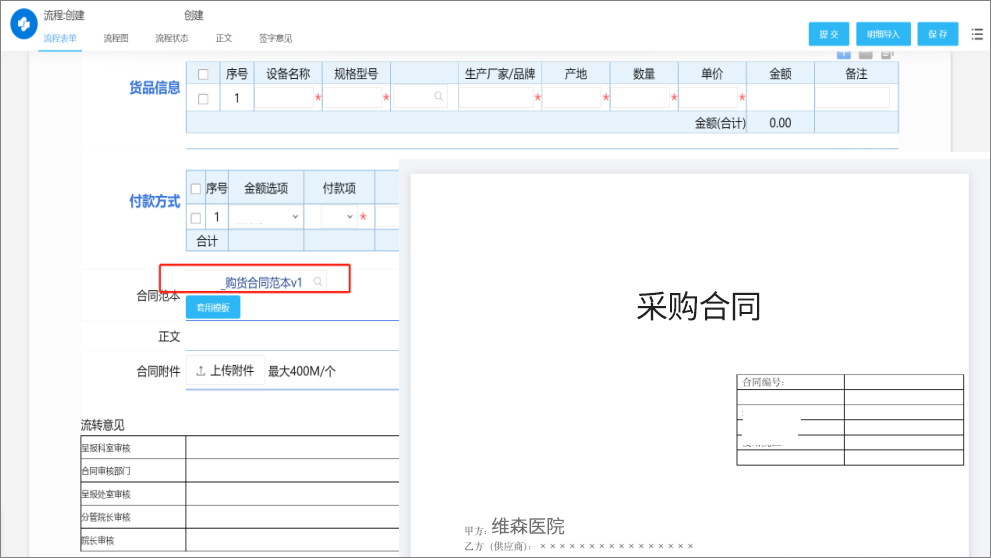Click the search icon in goods table row
The image size is (991, 558).
tap(439, 97)
